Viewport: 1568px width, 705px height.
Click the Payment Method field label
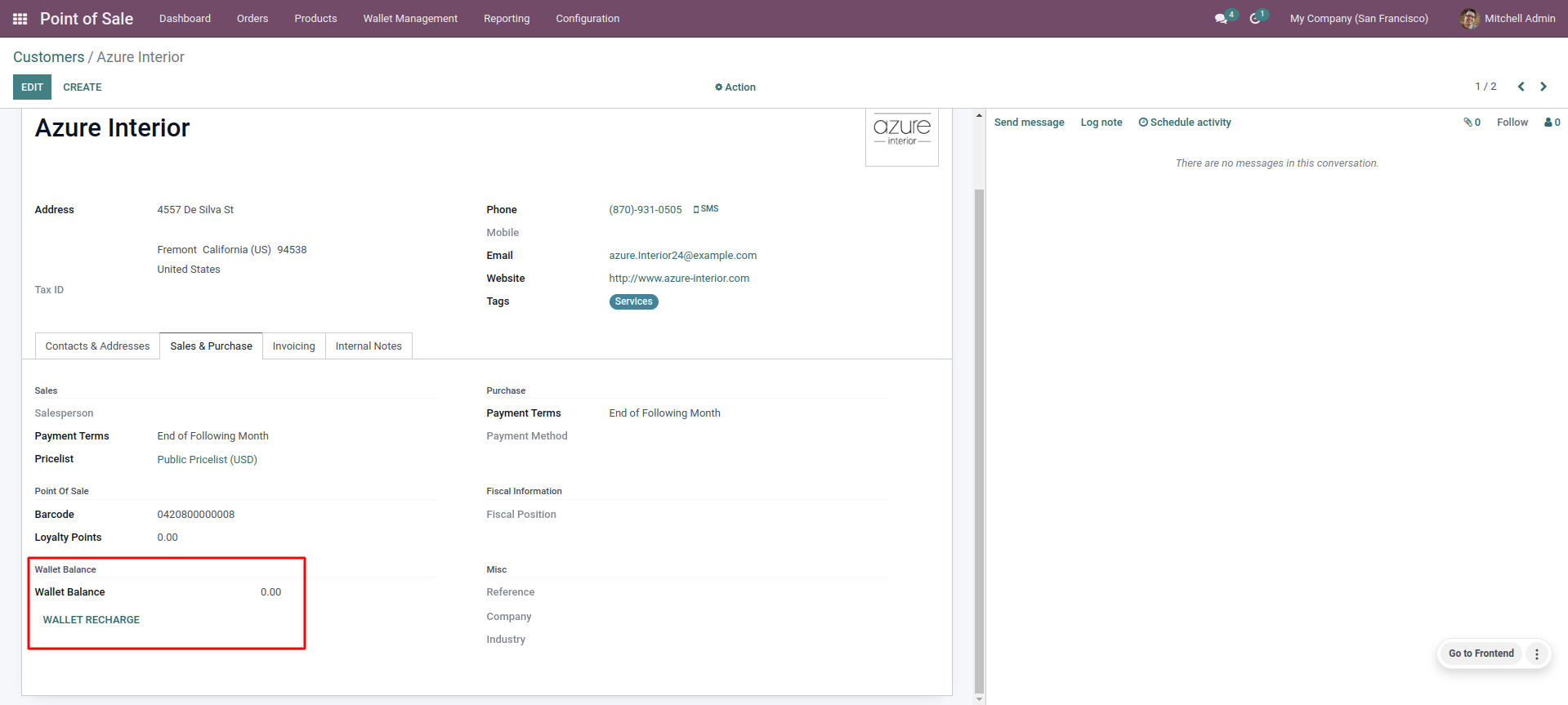click(x=527, y=436)
